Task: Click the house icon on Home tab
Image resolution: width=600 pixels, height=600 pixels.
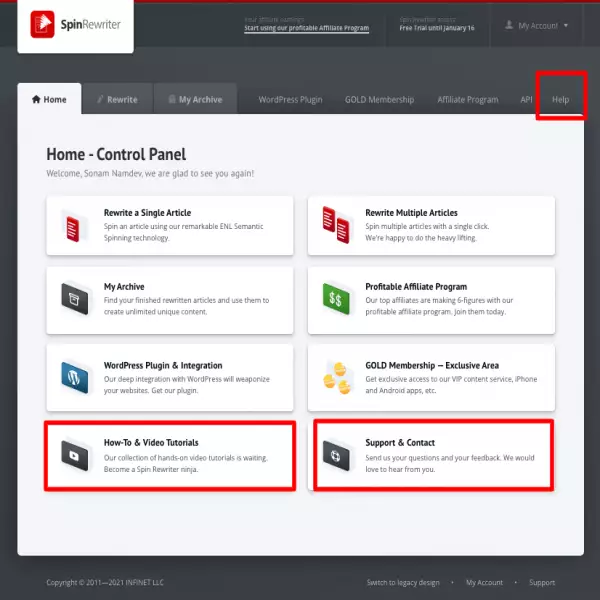Action: coord(36,99)
